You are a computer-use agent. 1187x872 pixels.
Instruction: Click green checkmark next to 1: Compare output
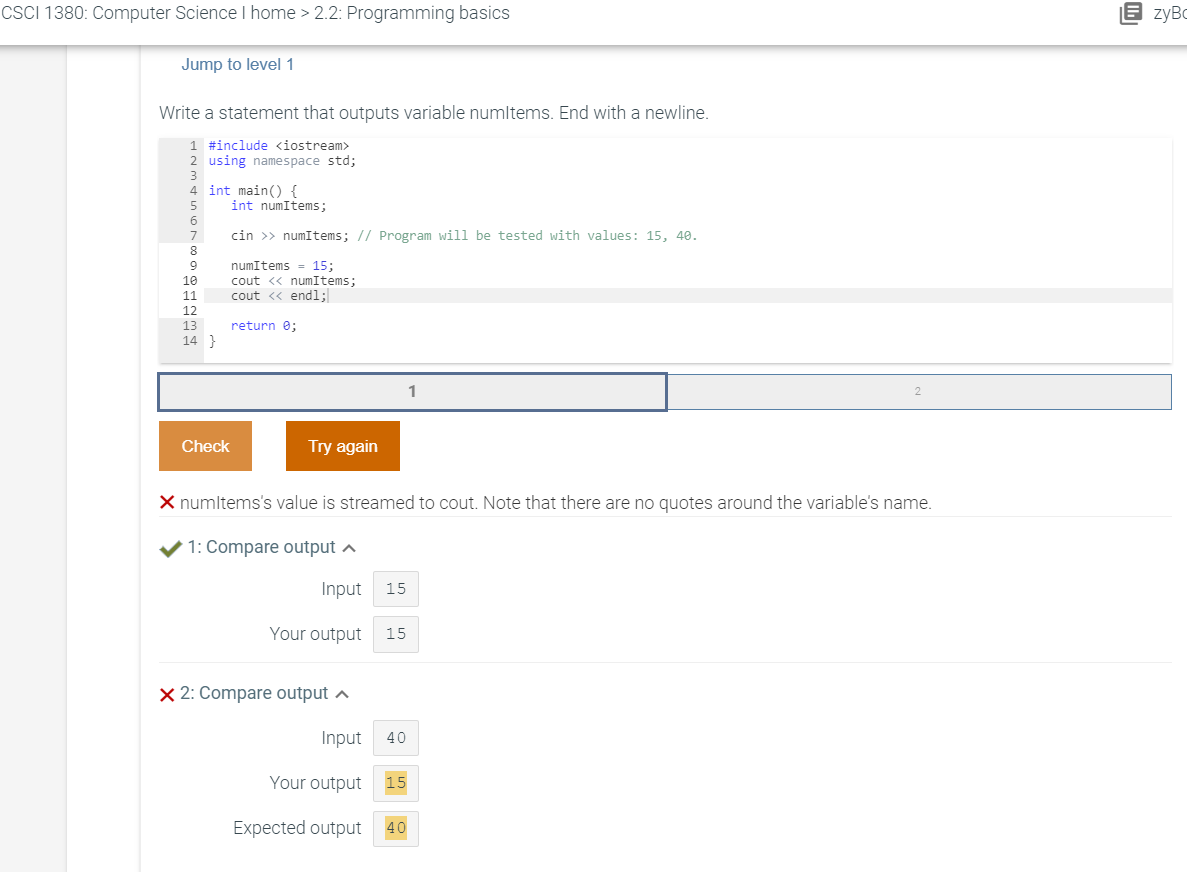pos(170,548)
